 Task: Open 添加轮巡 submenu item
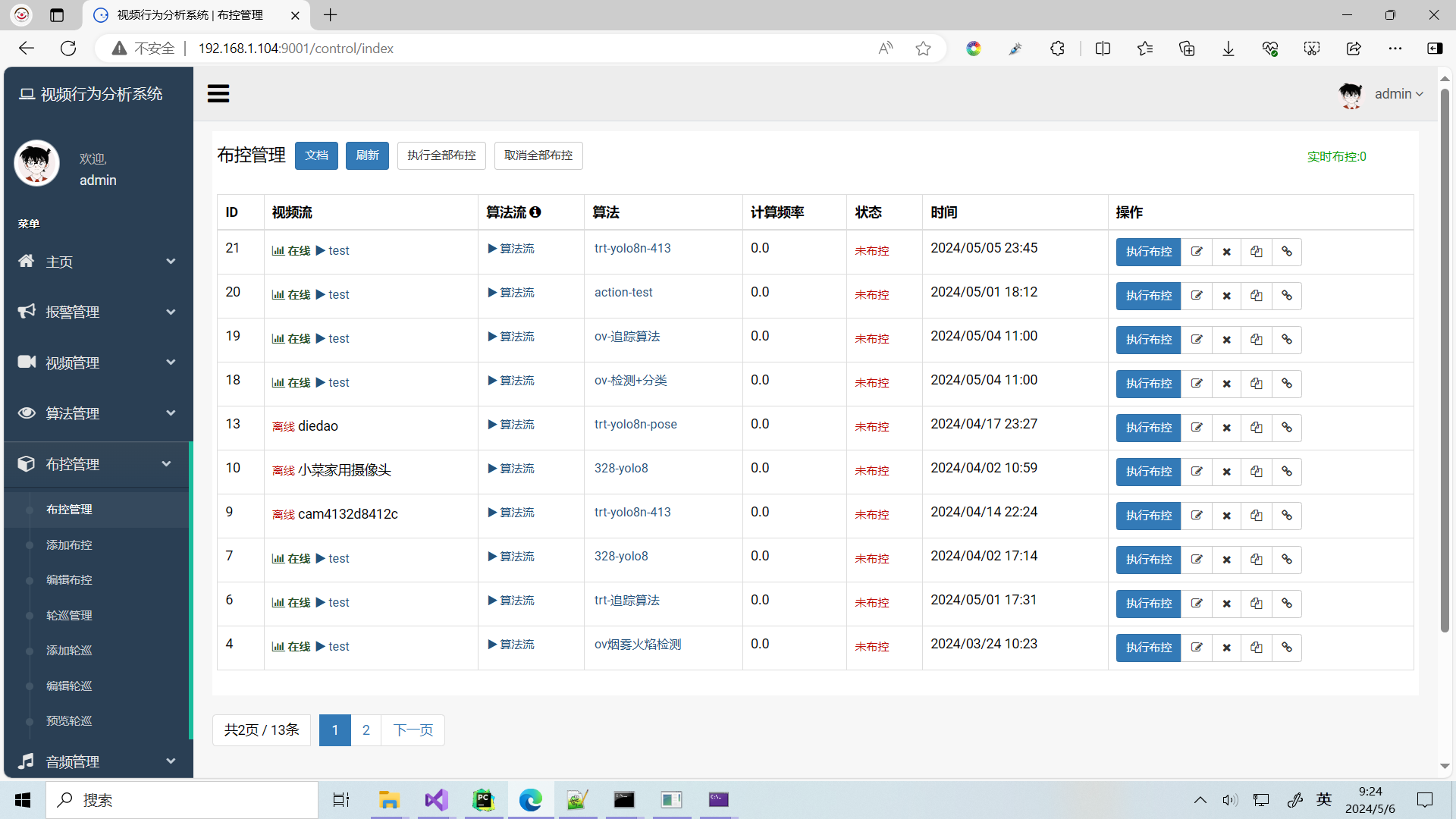[69, 651]
